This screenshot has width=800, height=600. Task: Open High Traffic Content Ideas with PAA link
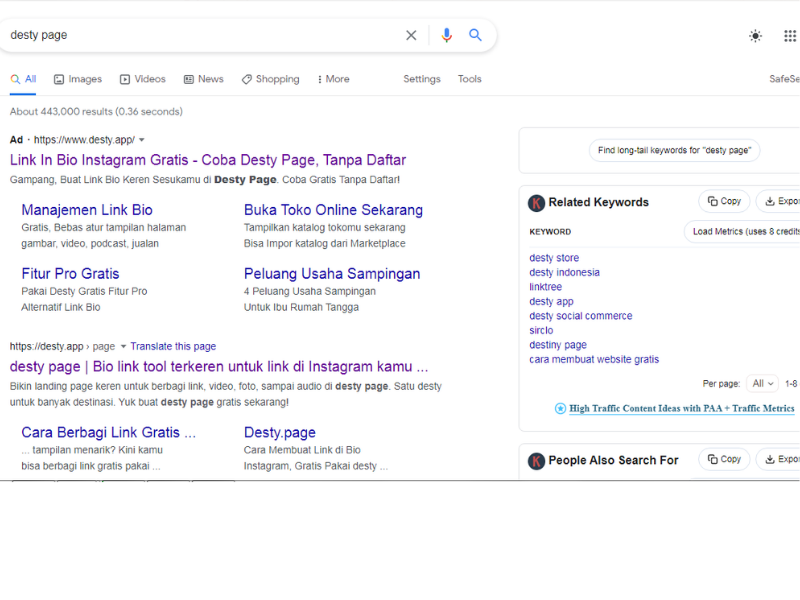pyautogui.click(x=682, y=409)
